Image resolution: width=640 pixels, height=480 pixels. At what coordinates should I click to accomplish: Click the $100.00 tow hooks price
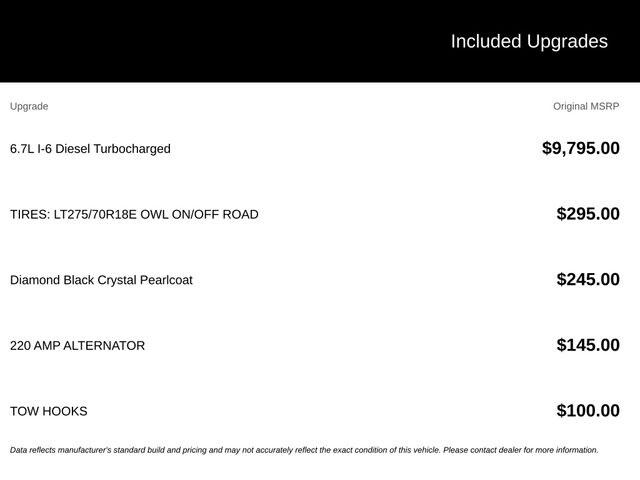pos(588,411)
